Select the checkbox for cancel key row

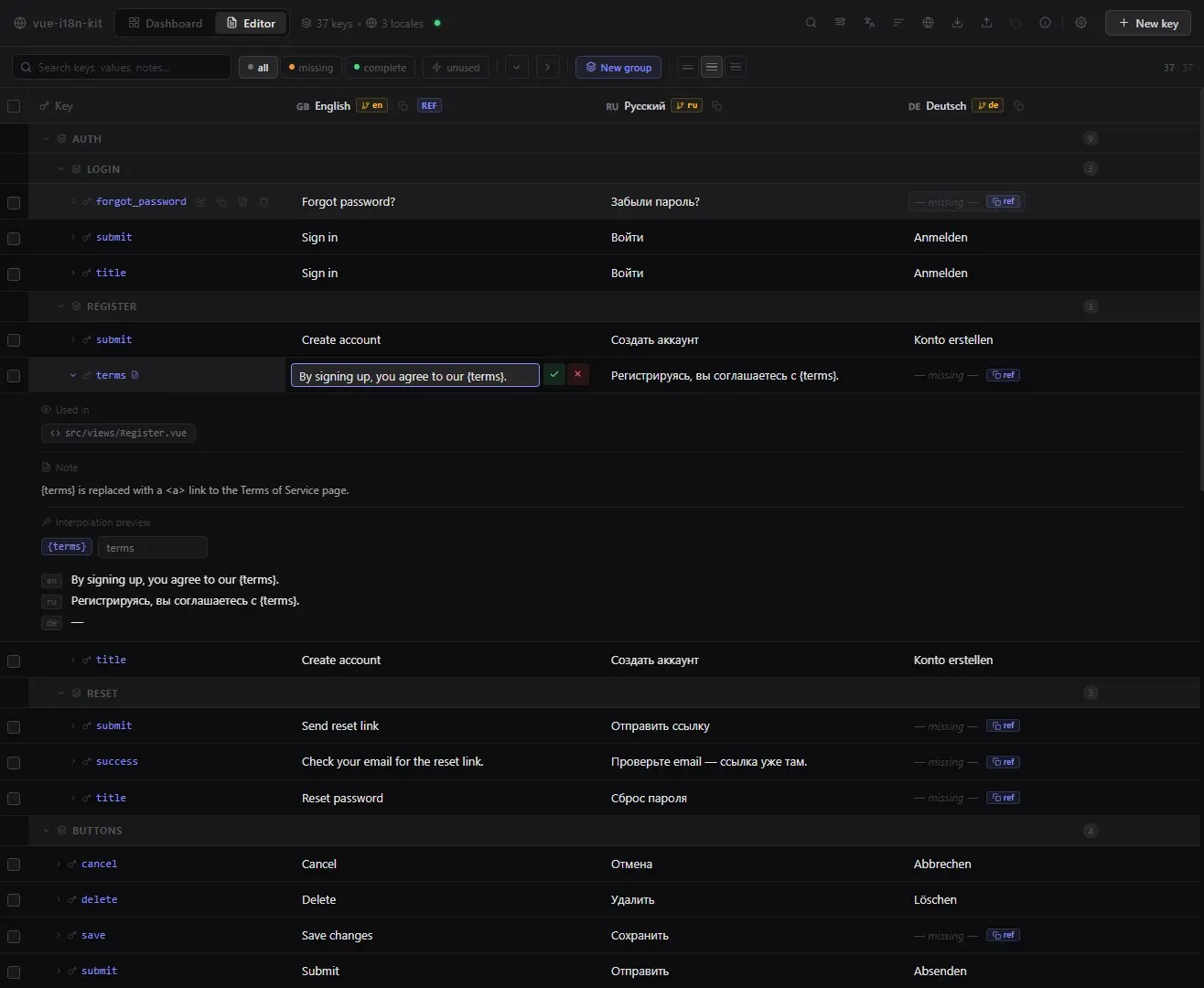[14, 864]
